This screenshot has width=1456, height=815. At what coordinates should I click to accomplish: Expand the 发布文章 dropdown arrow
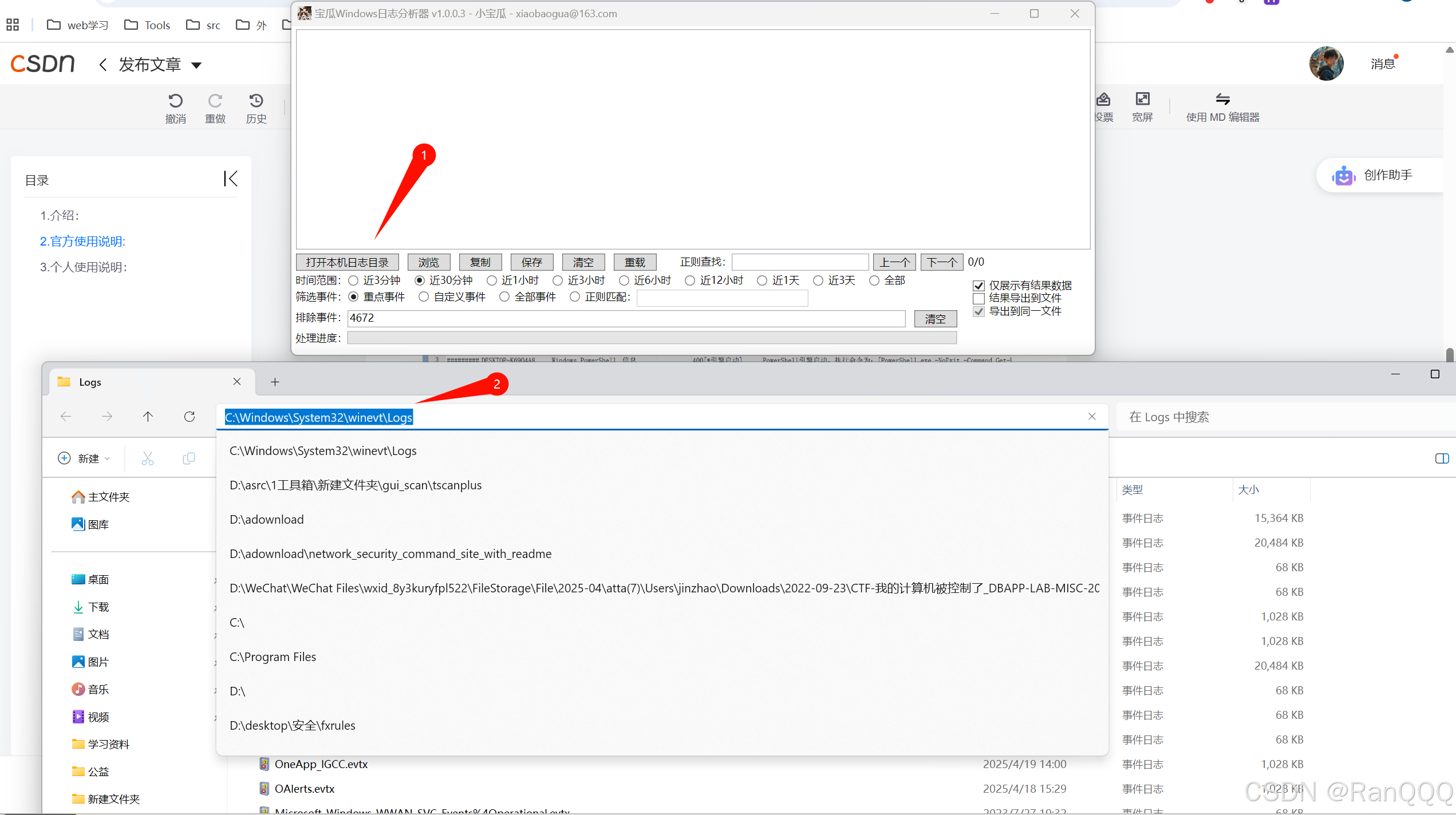coord(196,65)
